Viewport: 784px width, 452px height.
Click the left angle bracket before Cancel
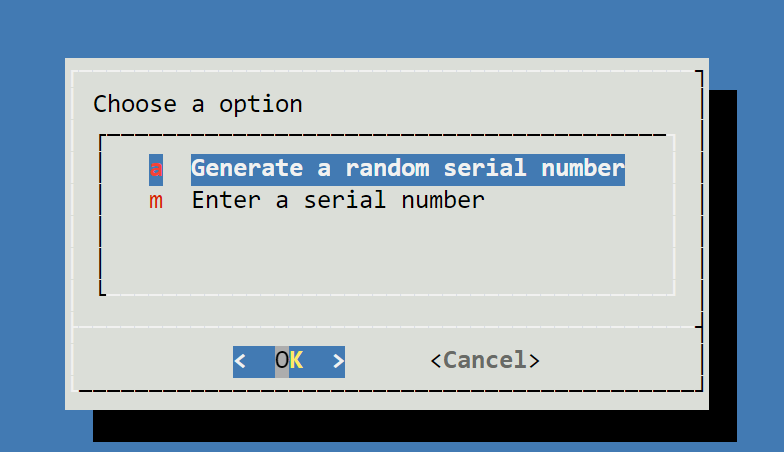pos(436,360)
